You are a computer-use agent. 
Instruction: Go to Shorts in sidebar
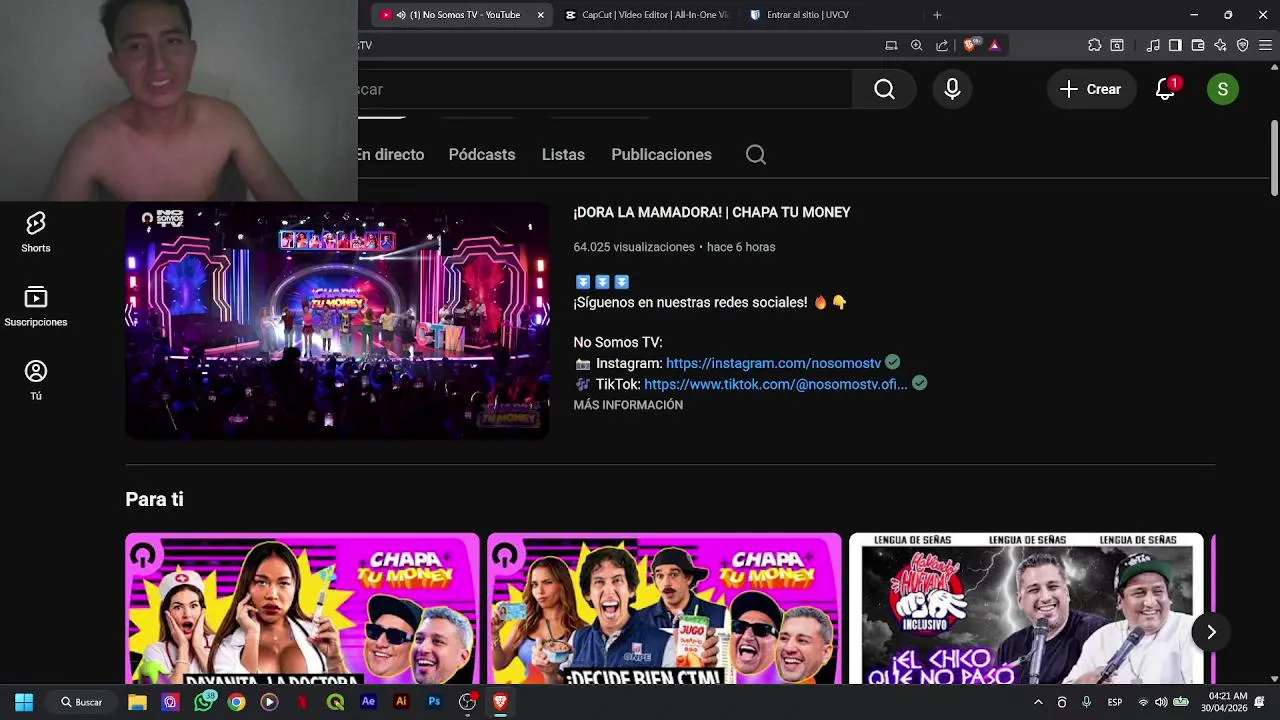coord(36,232)
